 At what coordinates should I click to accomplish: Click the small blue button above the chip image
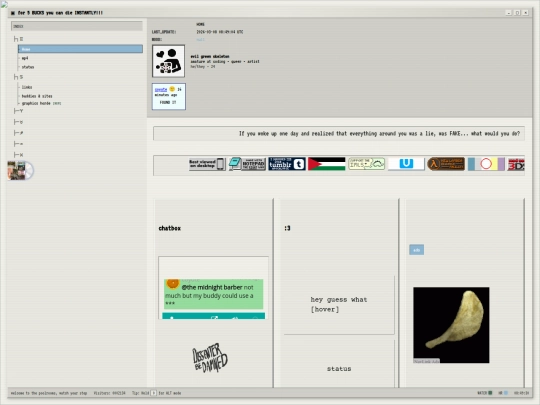coord(416,250)
